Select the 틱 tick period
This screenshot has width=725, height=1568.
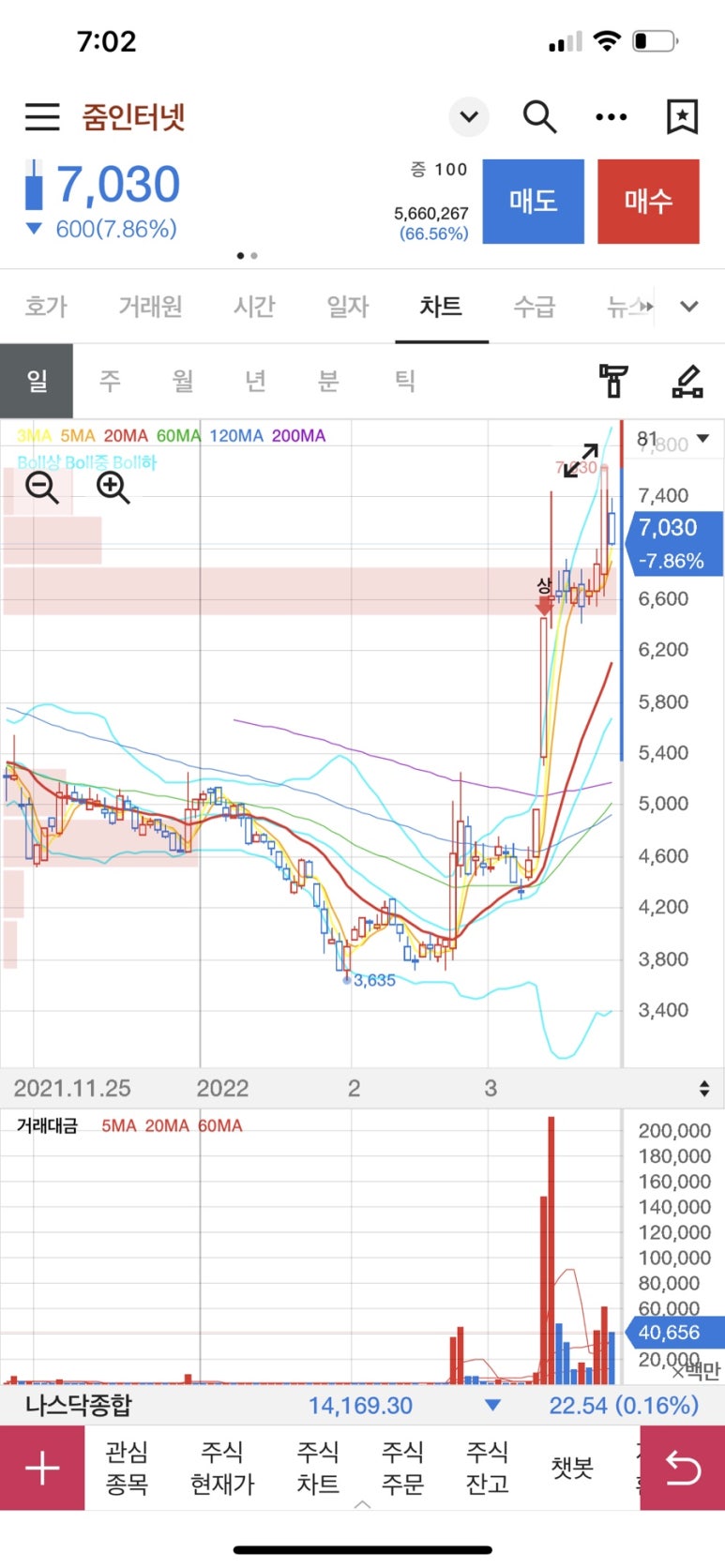coord(404,381)
